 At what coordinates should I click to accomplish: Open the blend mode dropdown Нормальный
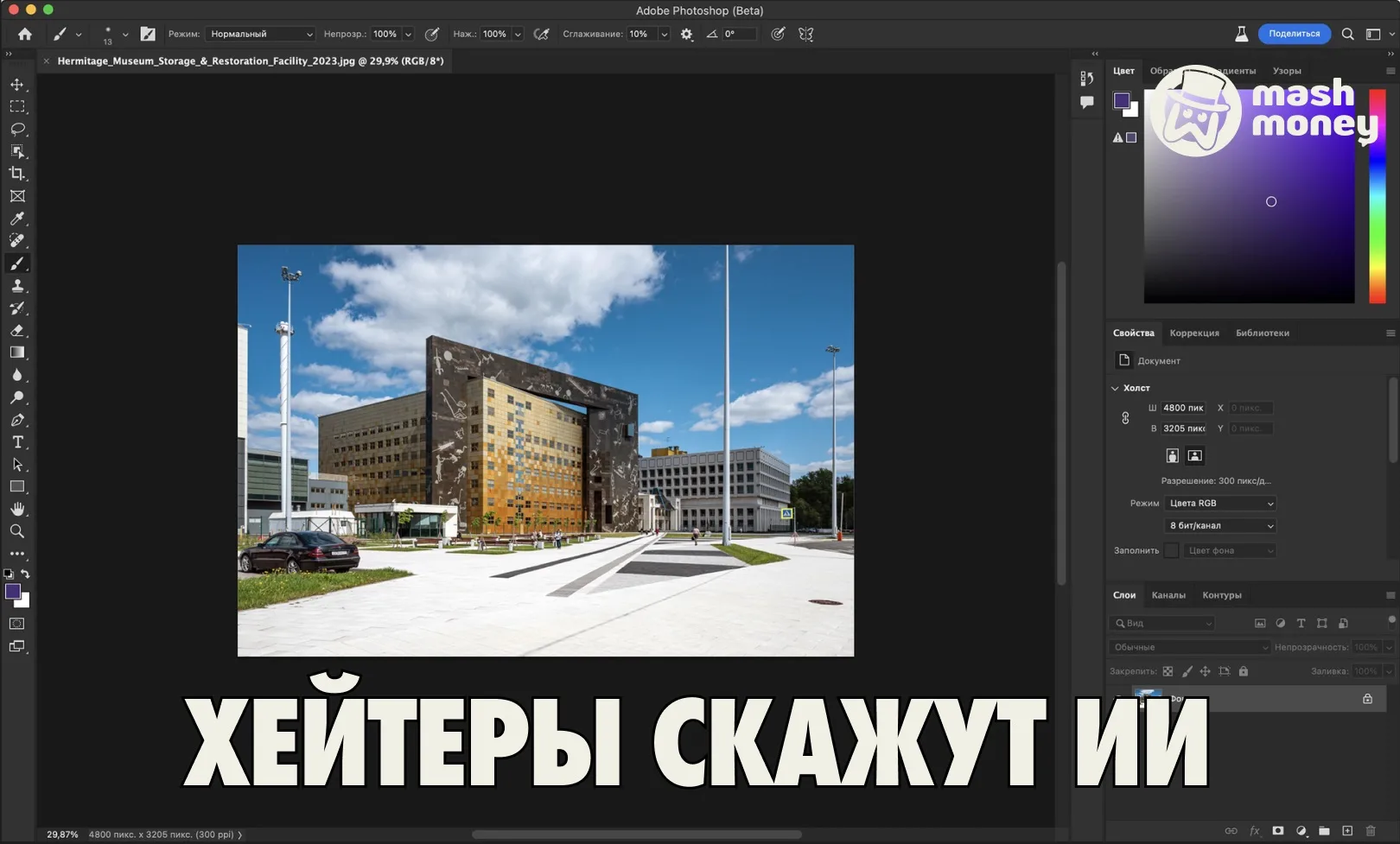(261, 35)
